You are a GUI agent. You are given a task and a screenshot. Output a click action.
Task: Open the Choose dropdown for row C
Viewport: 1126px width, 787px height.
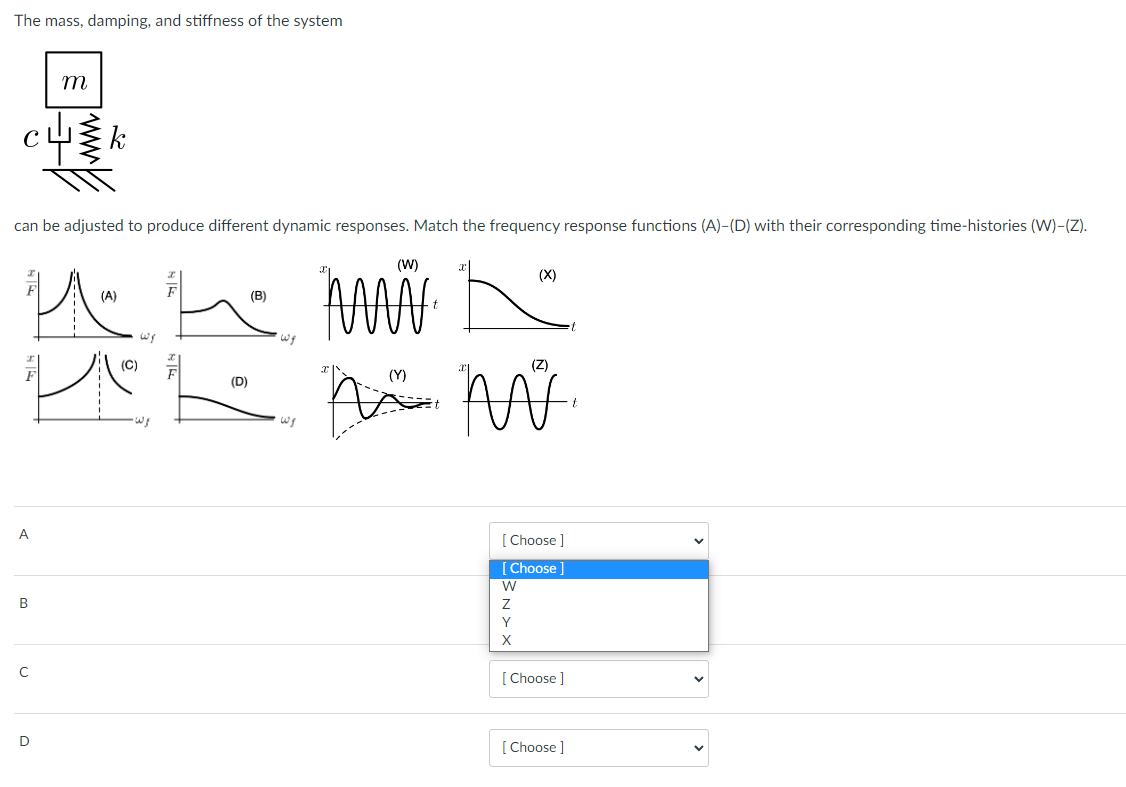pyautogui.click(x=598, y=678)
